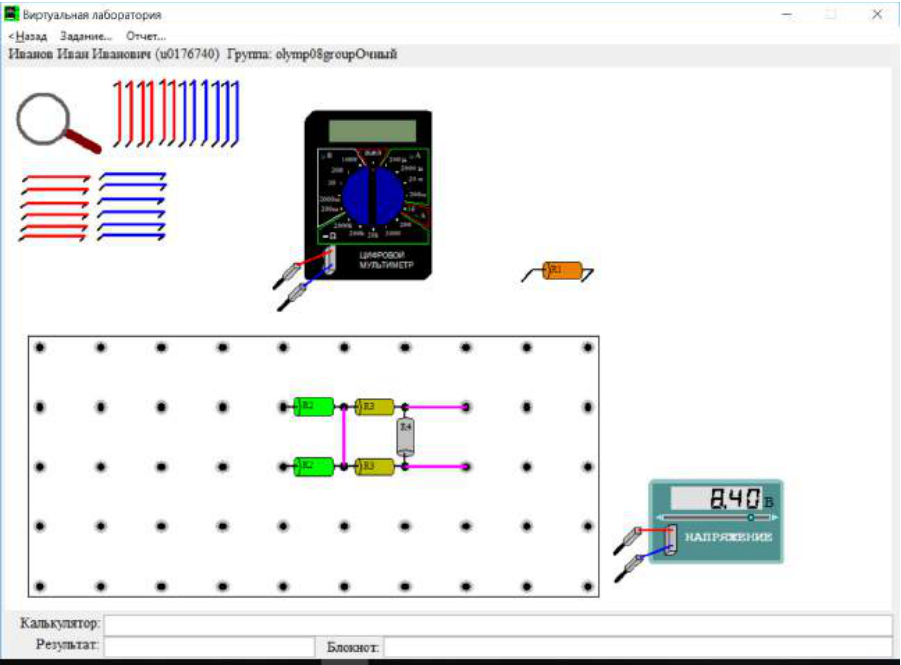The height and width of the screenshot is (665, 901).
Task: Click the gray vertical R4 resistor
Action: pos(405,437)
